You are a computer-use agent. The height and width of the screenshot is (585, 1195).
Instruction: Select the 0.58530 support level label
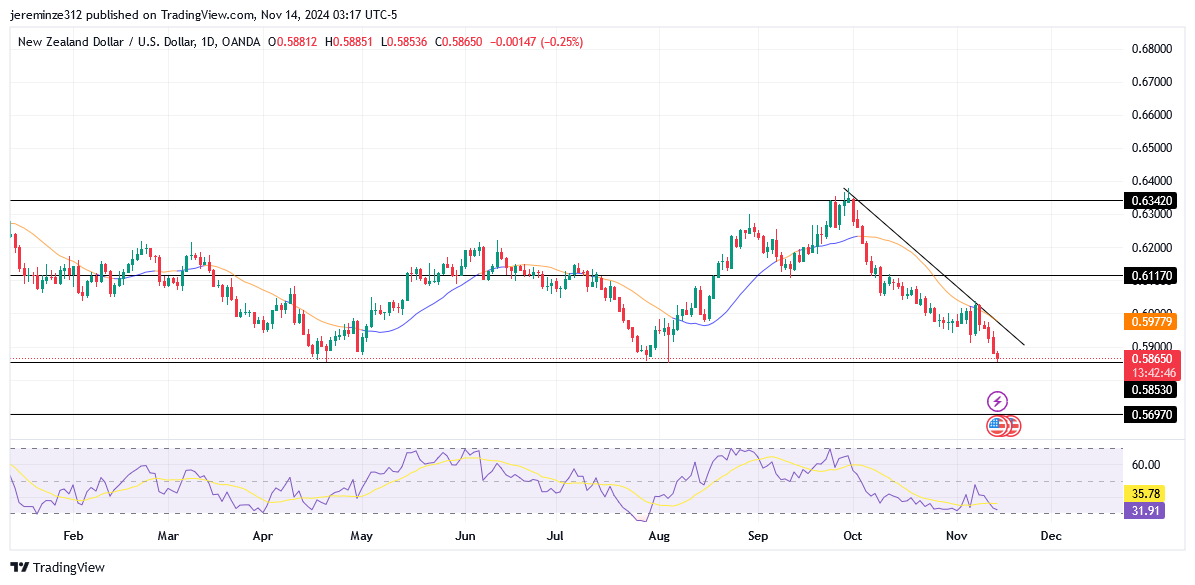point(1149,390)
